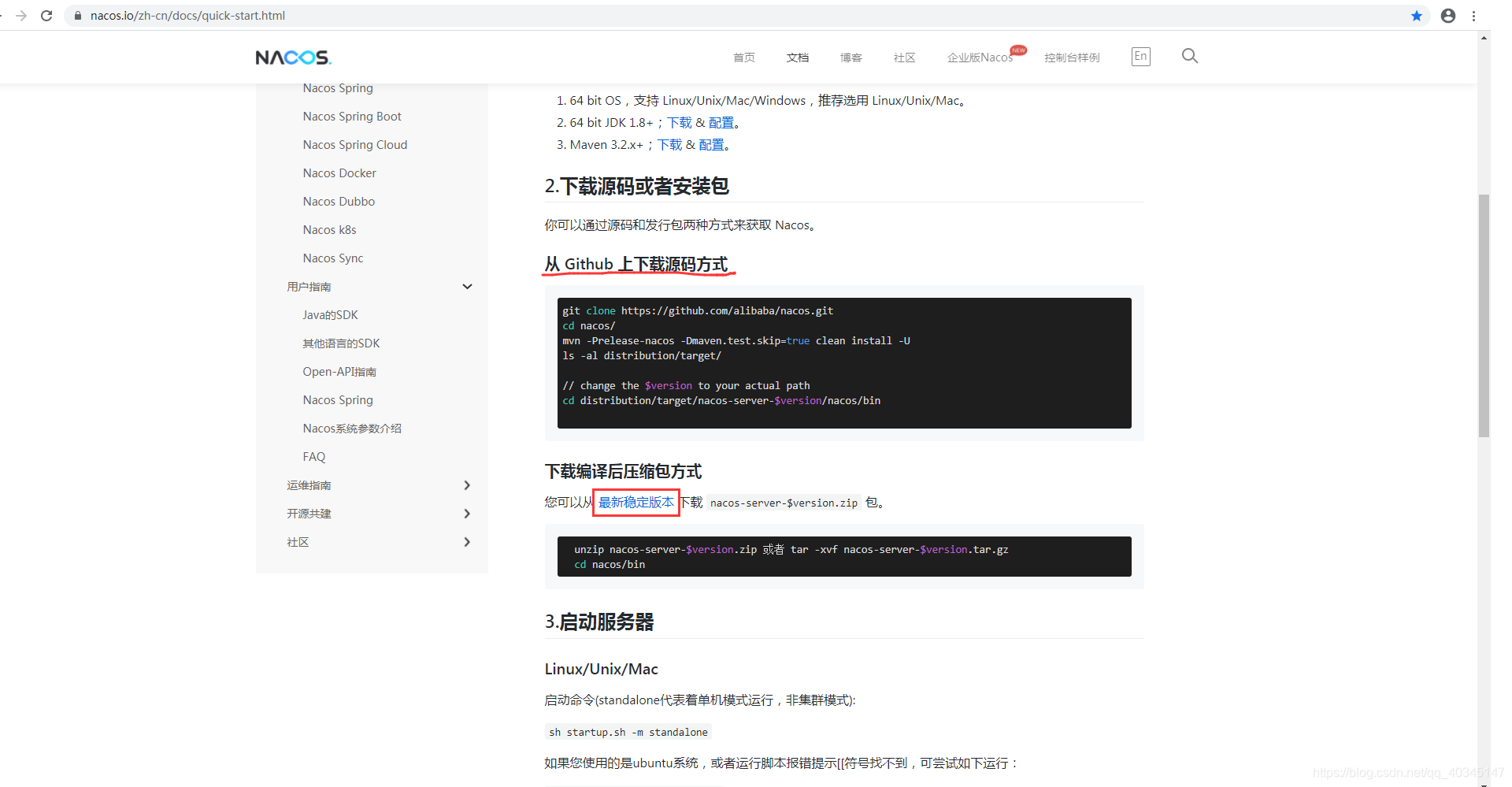Click the nacos-server-$version.zip inline code
1512x787 pixels.
784,503
